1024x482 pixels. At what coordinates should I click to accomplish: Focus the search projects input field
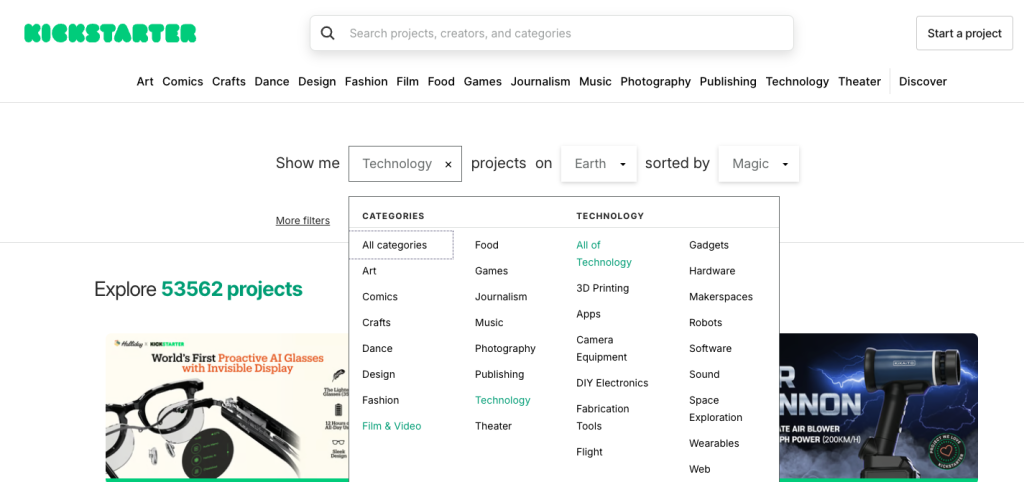(x=552, y=33)
